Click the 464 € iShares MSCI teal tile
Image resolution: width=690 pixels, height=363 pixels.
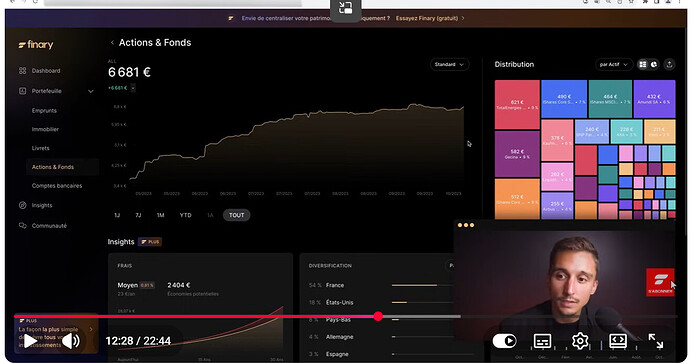[x=610, y=99]
